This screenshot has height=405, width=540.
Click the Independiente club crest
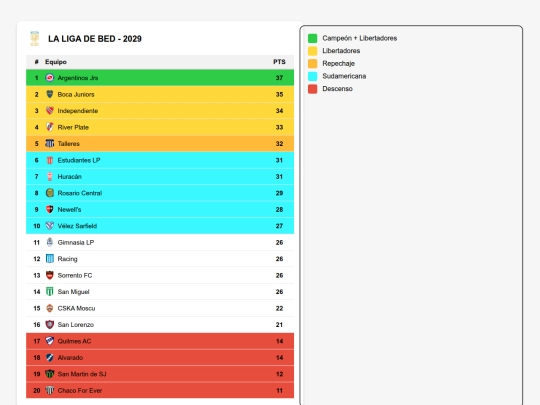point(50,111)
